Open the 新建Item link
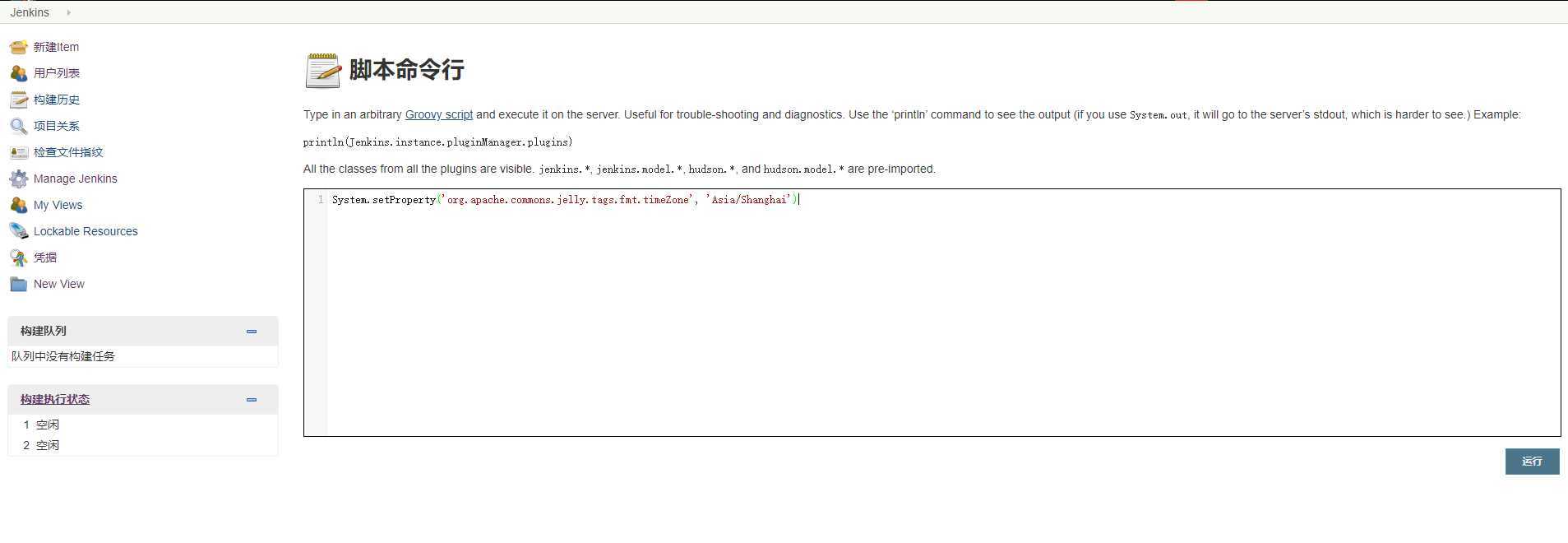 [x=56, y=47]
